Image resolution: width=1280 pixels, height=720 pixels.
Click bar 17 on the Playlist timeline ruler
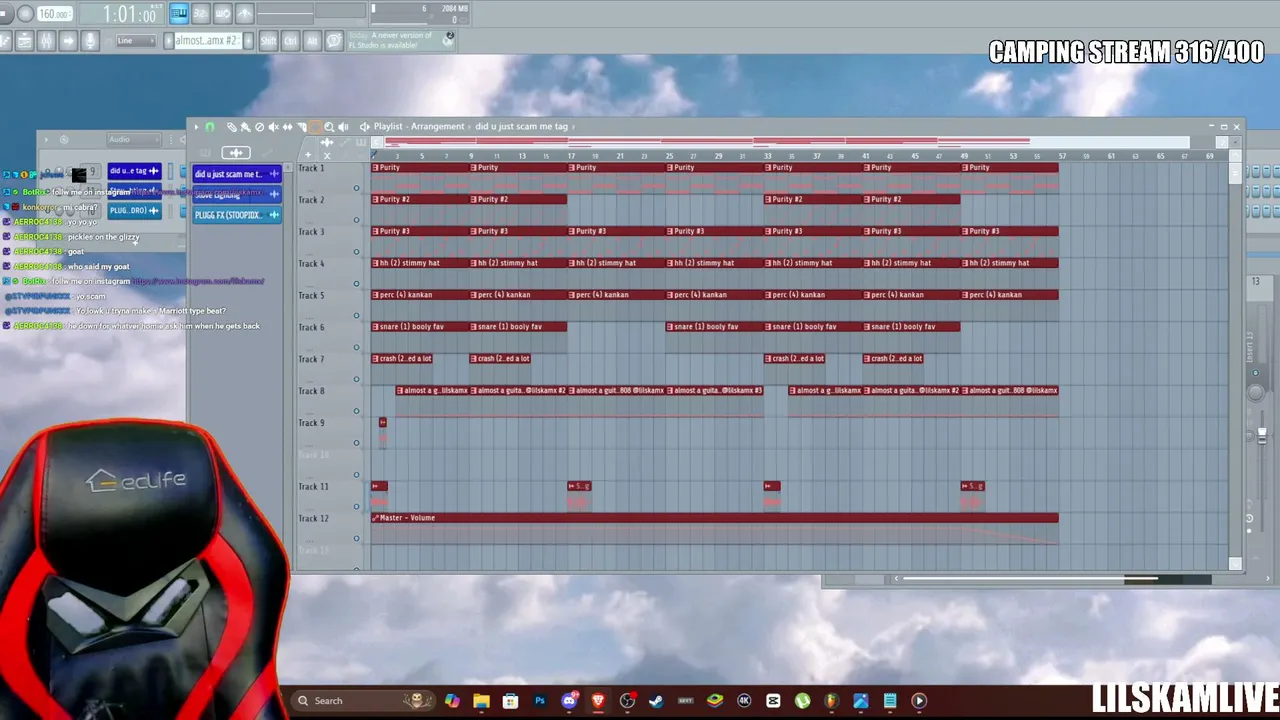coord(571,156)
